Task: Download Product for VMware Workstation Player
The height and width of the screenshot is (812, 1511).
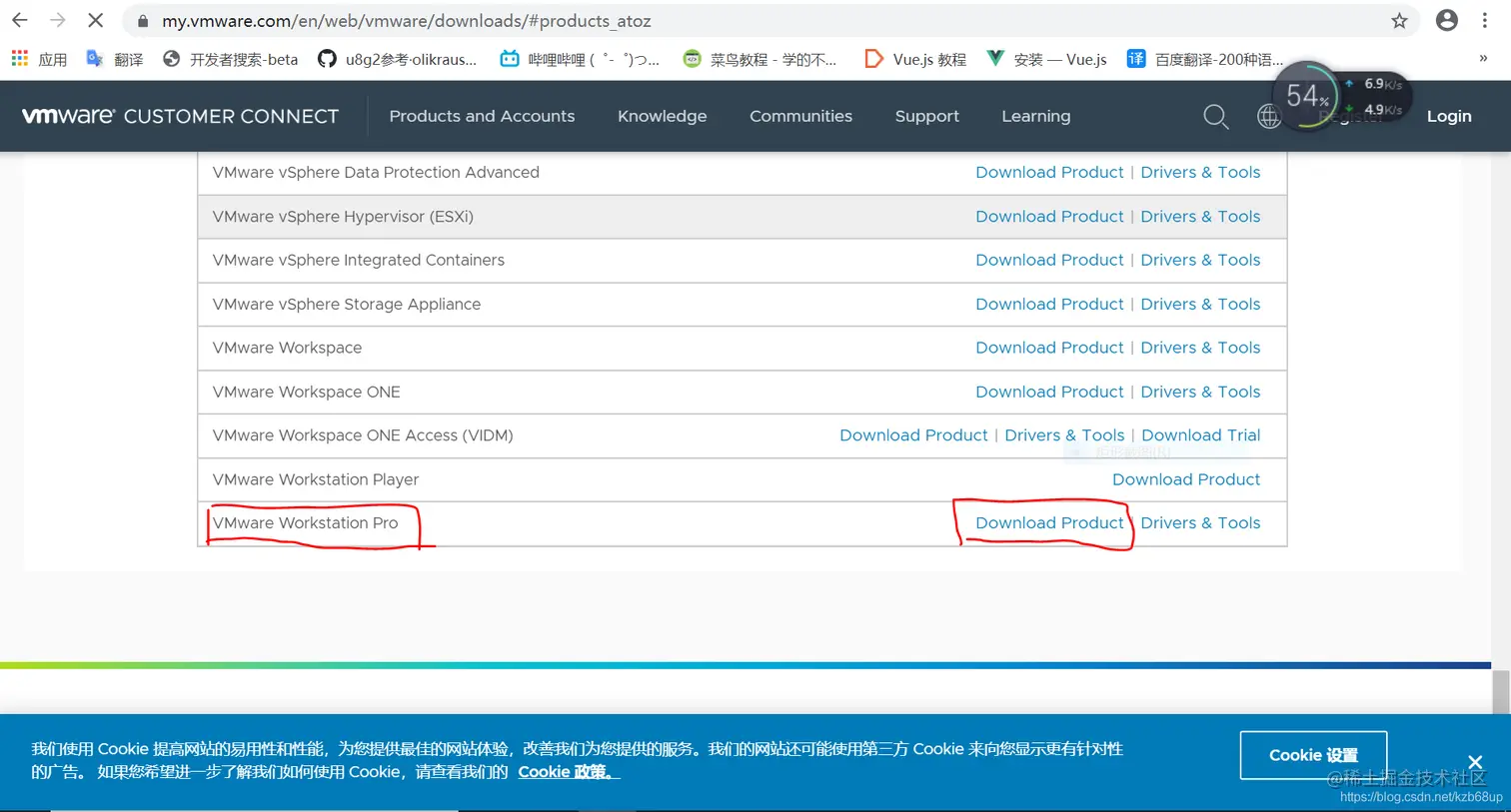Action: click(x=1186, y=479)
